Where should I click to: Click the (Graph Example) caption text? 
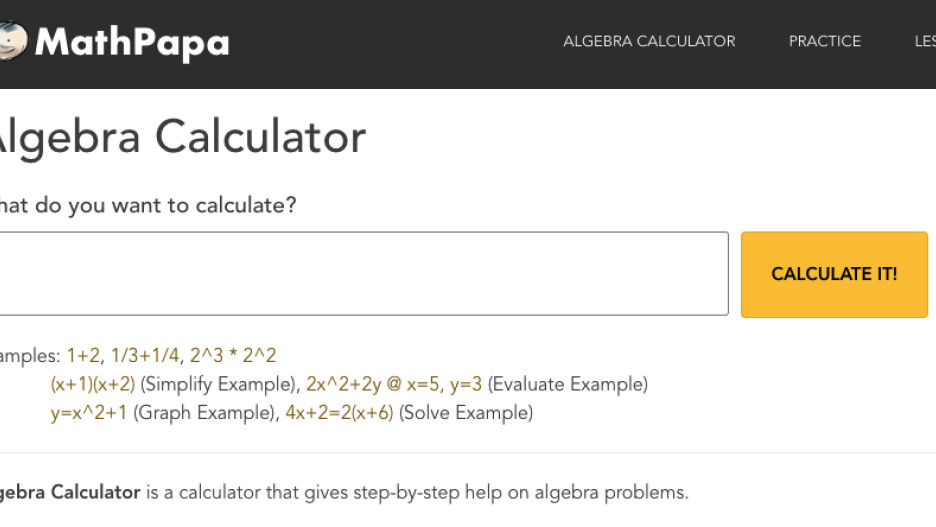click(206, 412)
